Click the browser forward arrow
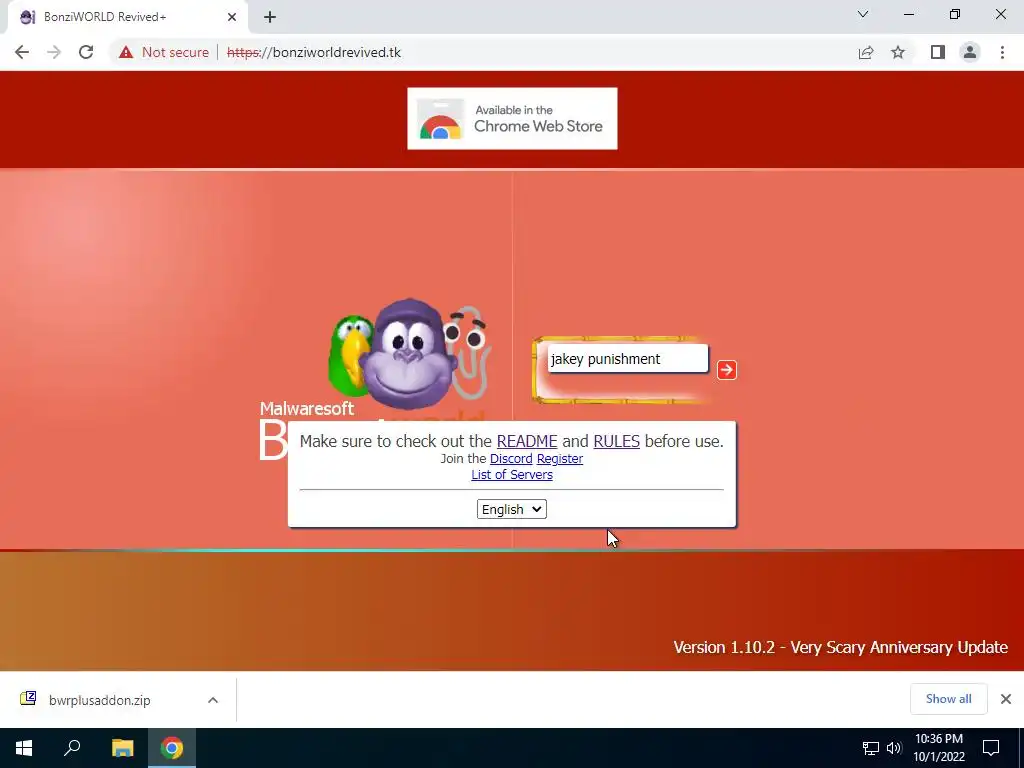Screen dimensions: 1024x768 (x=54, y=52)
